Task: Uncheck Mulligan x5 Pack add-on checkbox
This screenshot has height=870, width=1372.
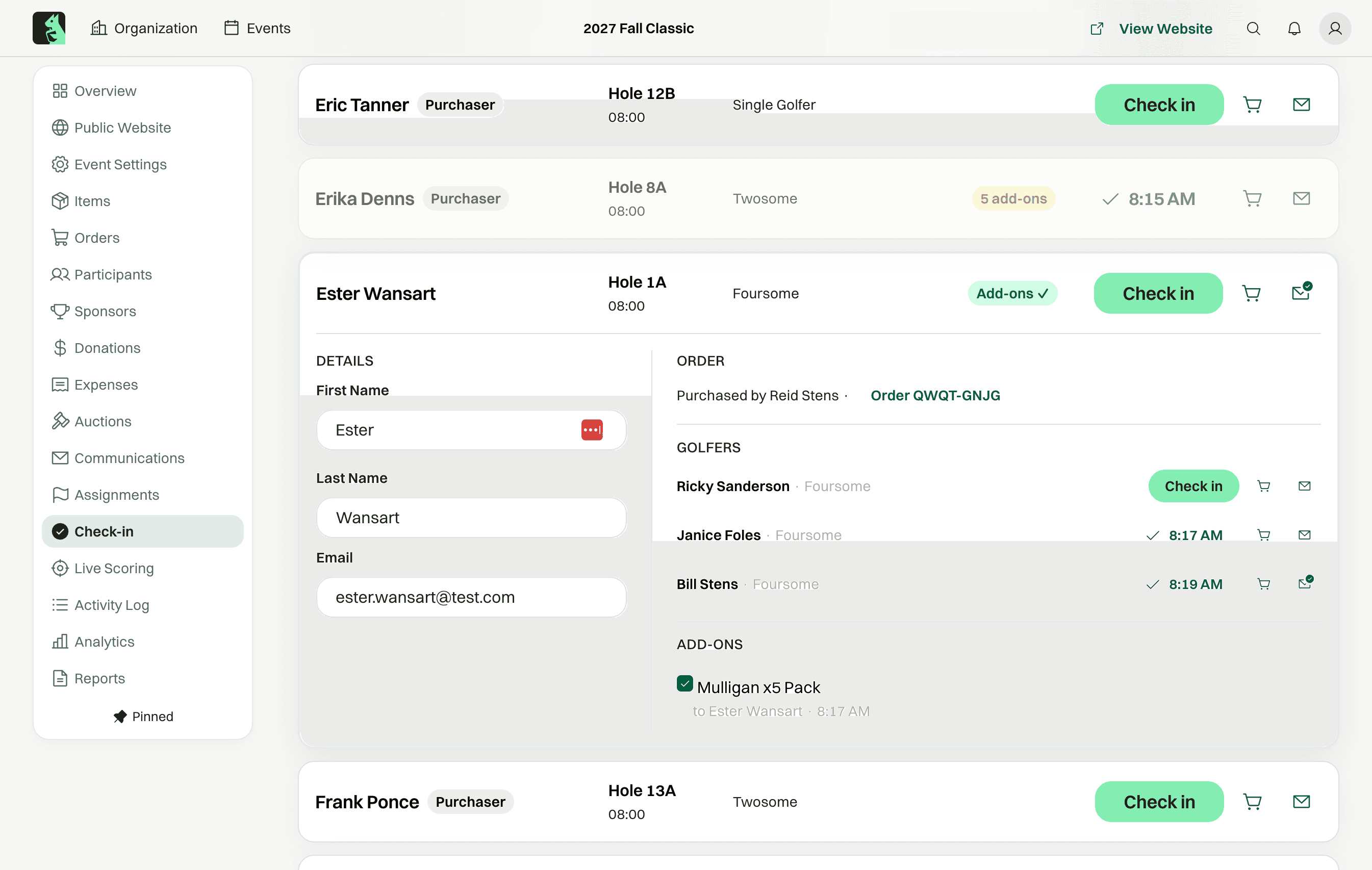Action: point(684,683)
